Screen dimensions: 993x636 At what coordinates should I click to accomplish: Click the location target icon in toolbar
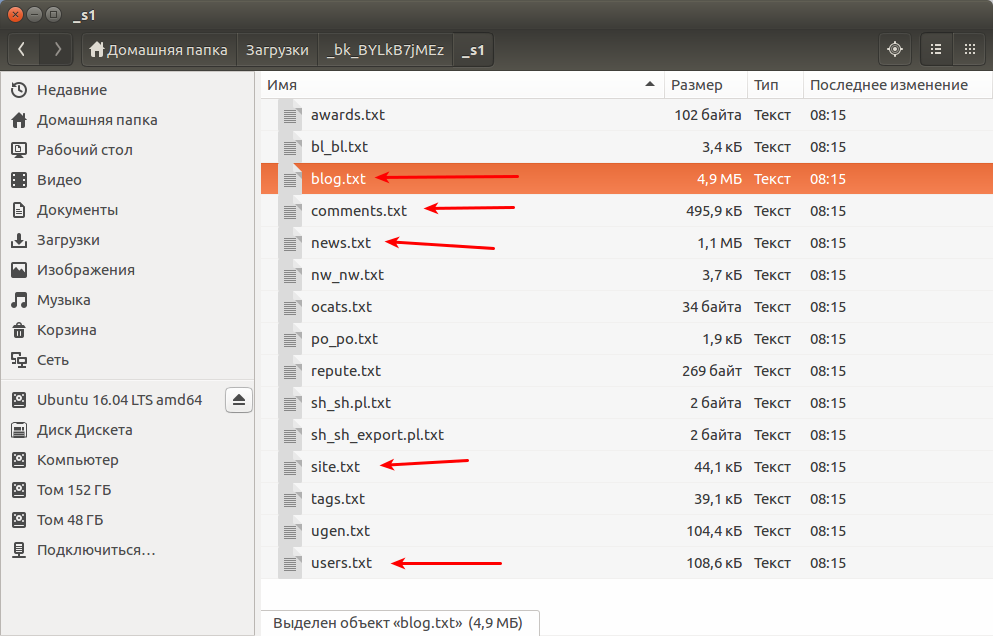(x=895, y=49)
